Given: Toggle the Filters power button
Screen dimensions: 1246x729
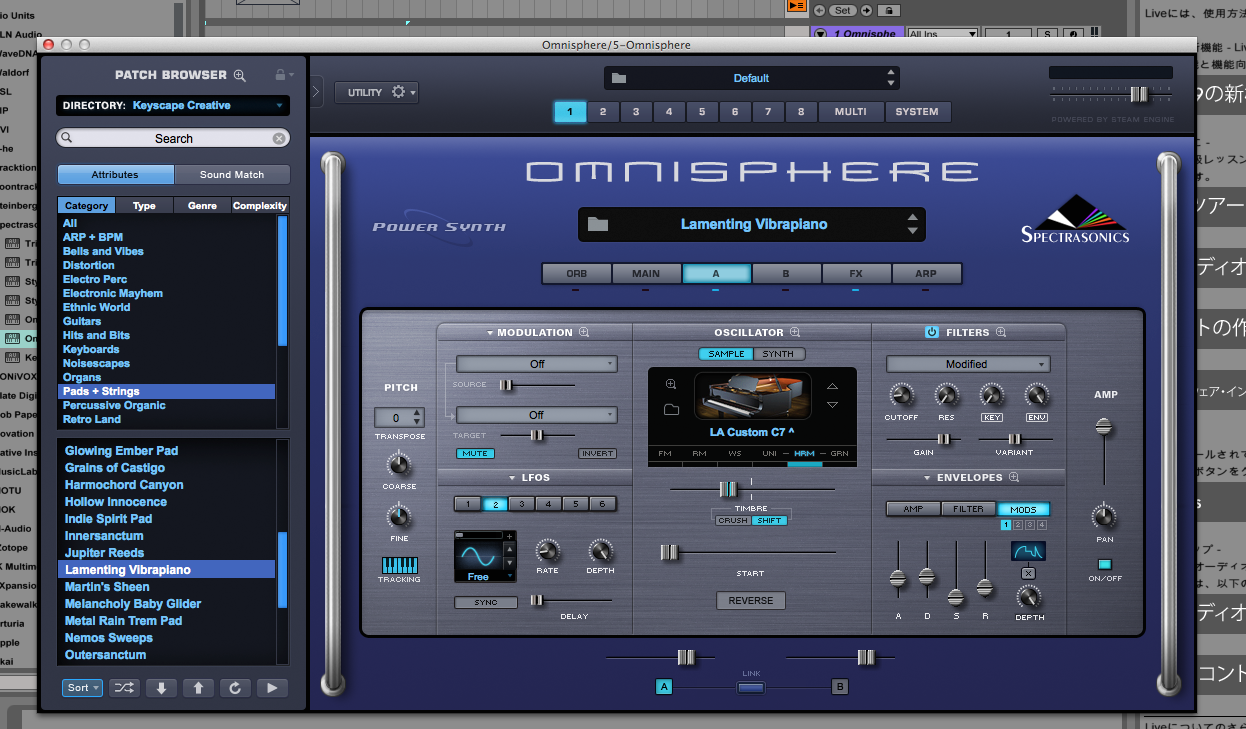Looking at the screenshot, I should pyautogui.click(x=932, y=332).
